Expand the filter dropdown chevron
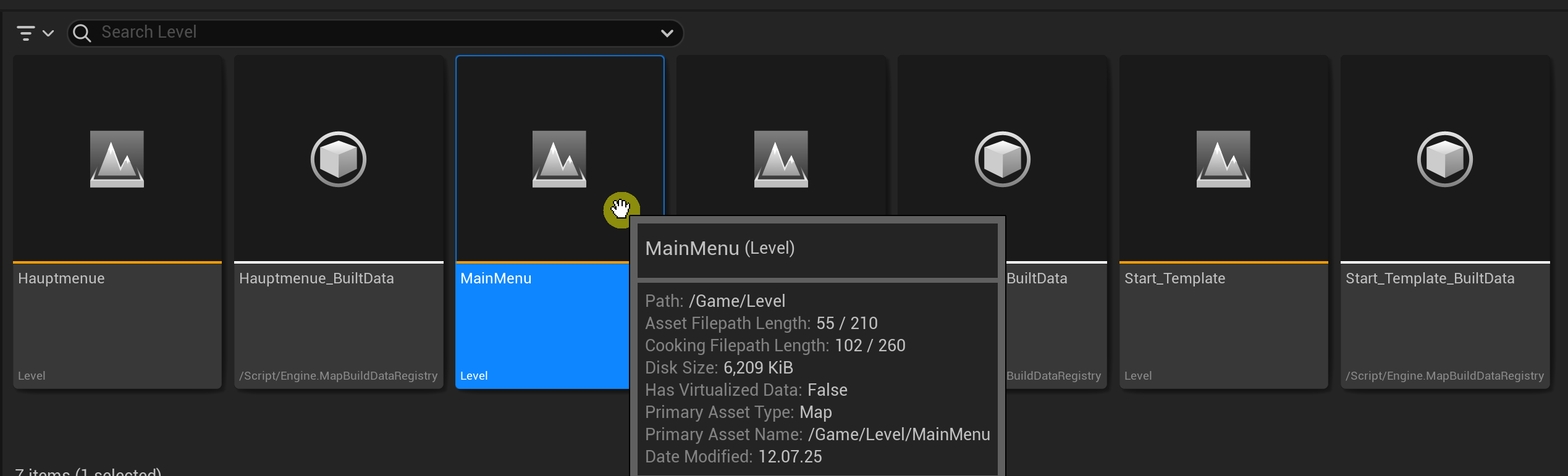This screenshot has width=1568, height=476. [48, 33]
